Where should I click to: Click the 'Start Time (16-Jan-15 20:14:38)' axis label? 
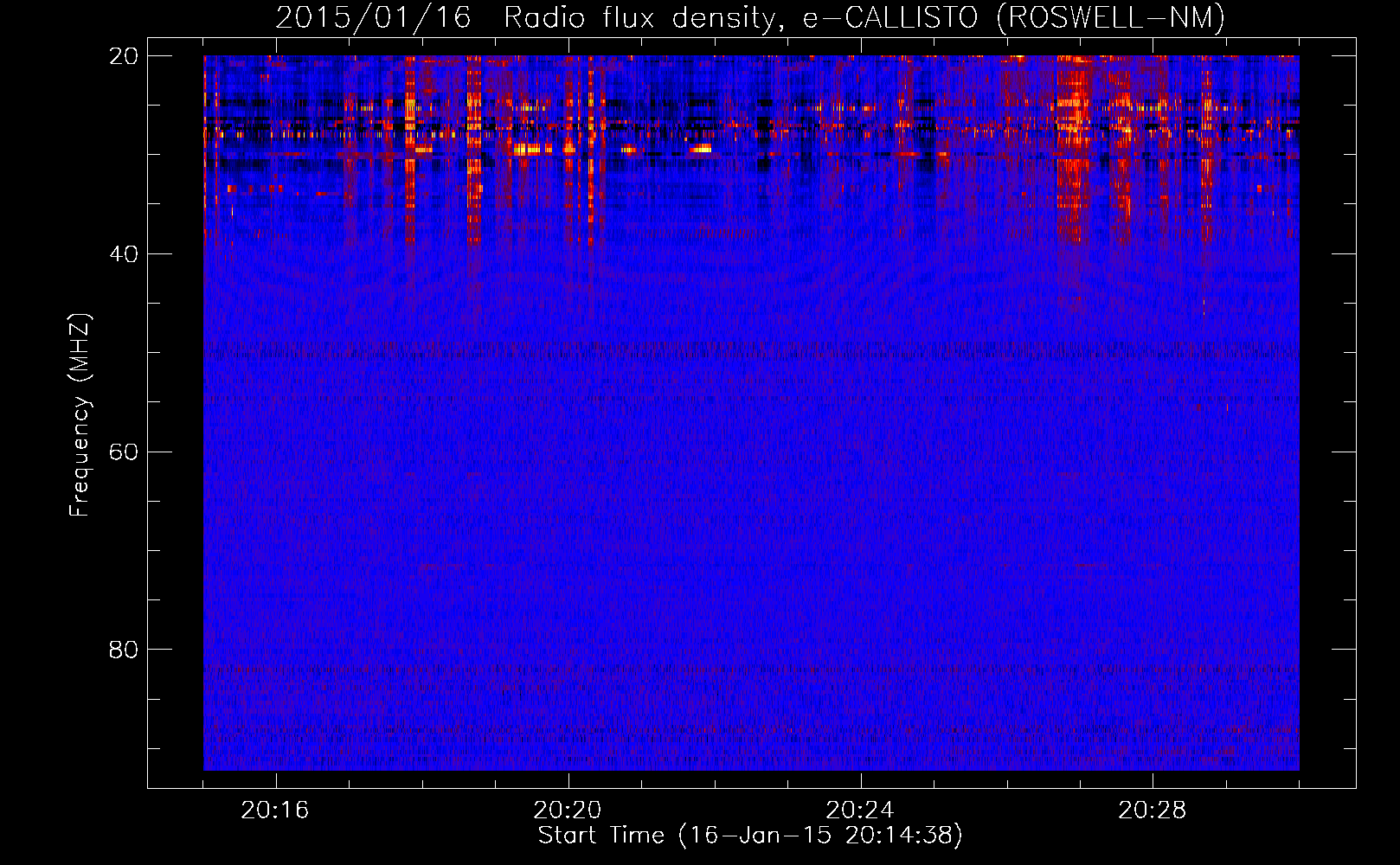[x=750, y=836]
